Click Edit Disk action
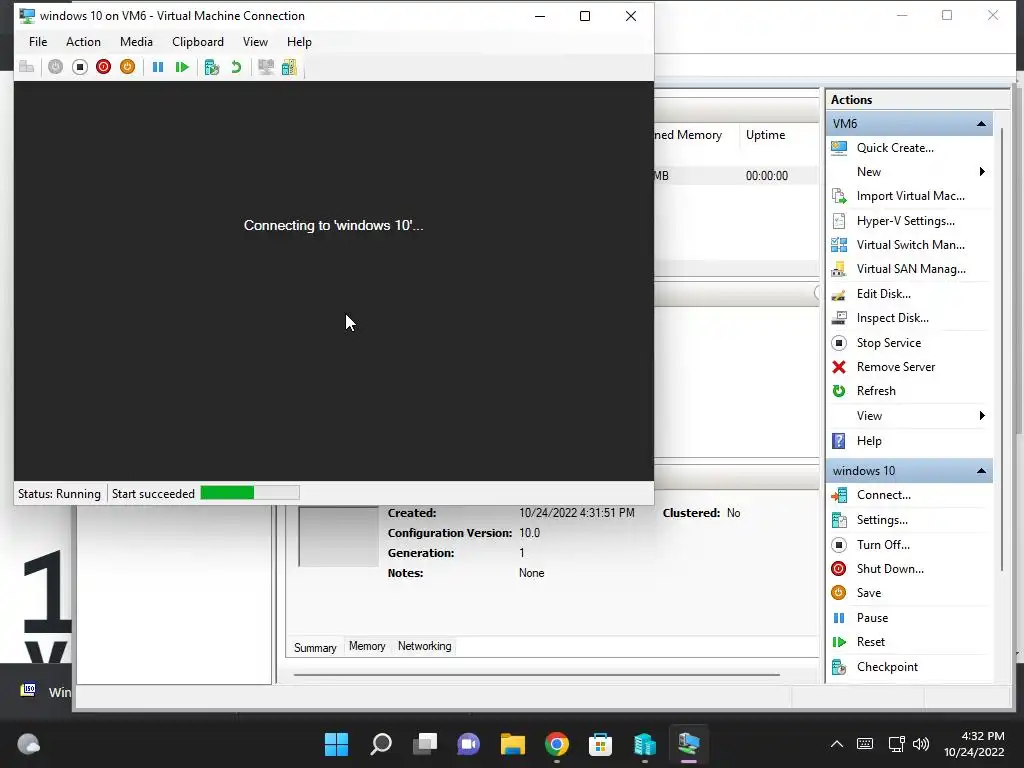The image size is (1024, 768). 884,294
